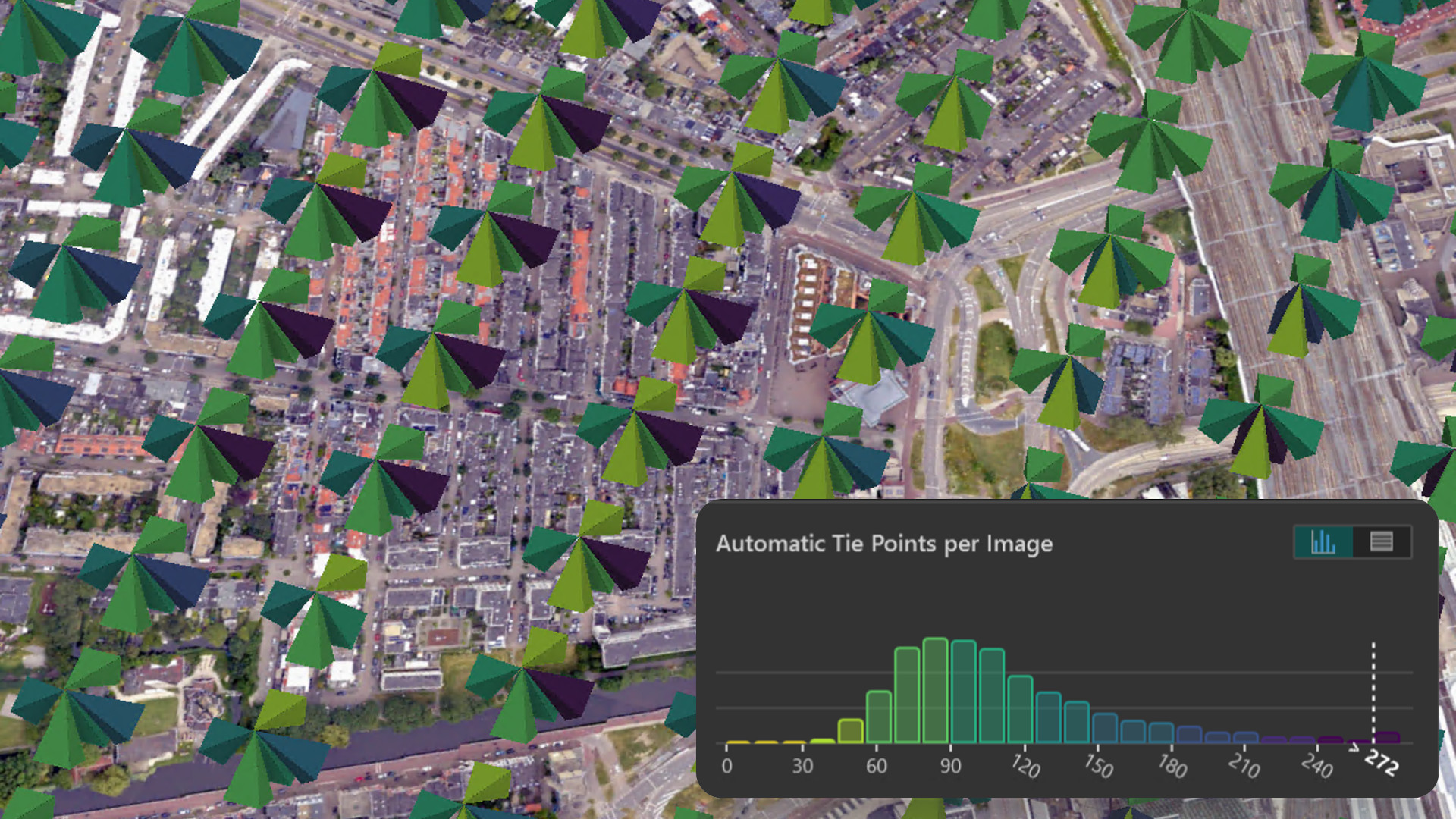Click the 30 axis tick label
The height and width of the screenshot is (819, 1456).
click(802, 766)
